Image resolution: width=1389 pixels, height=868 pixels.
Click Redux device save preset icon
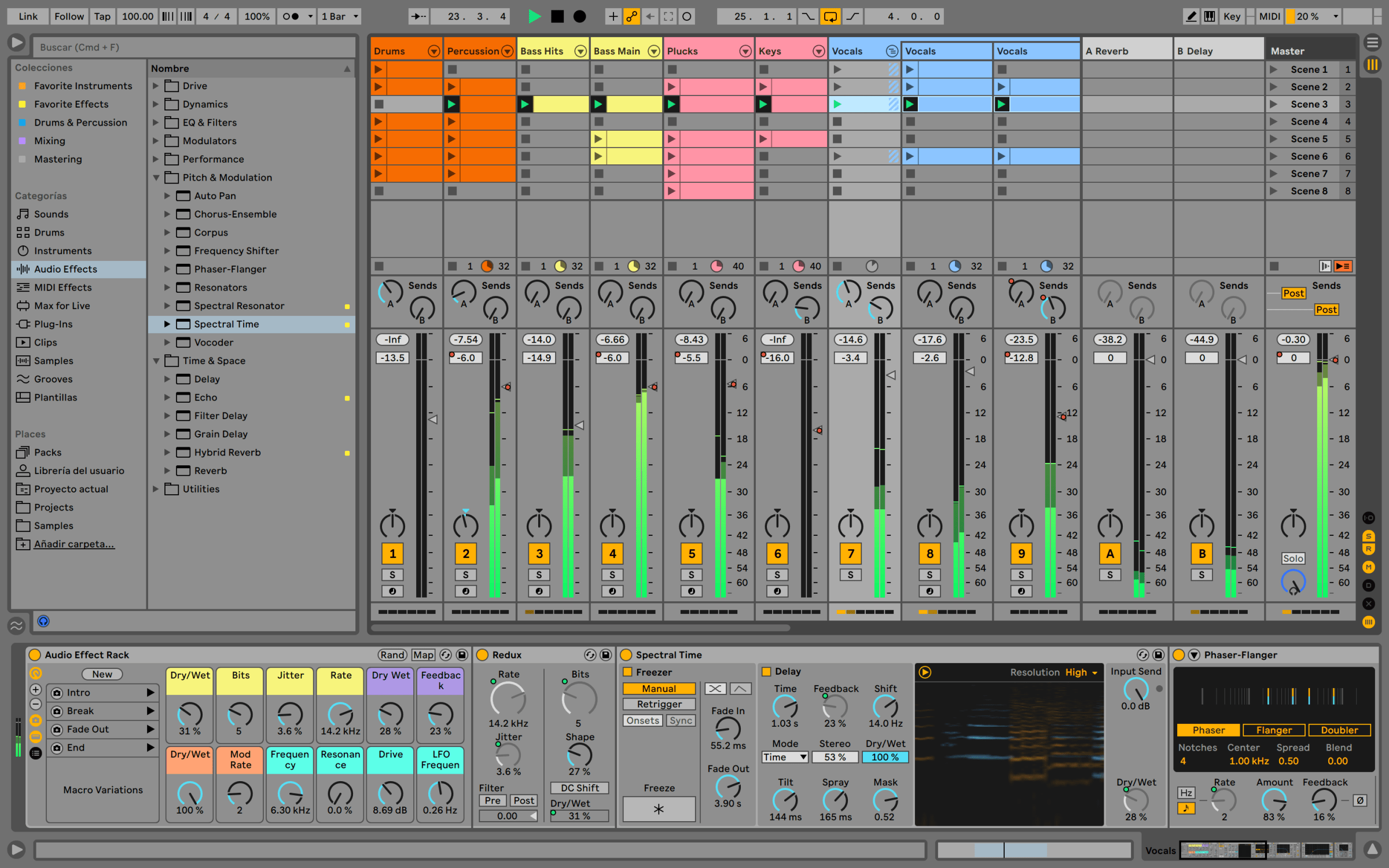(x=605, y=654)
